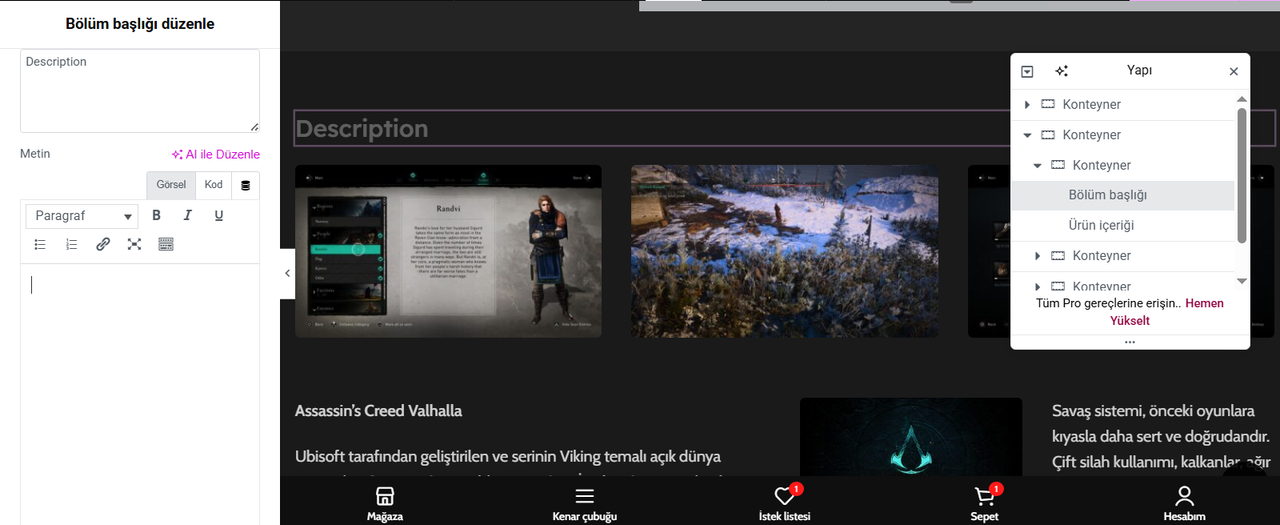
Task: Open the Paragraf format dropdown
Action: (x=83, y=216)
